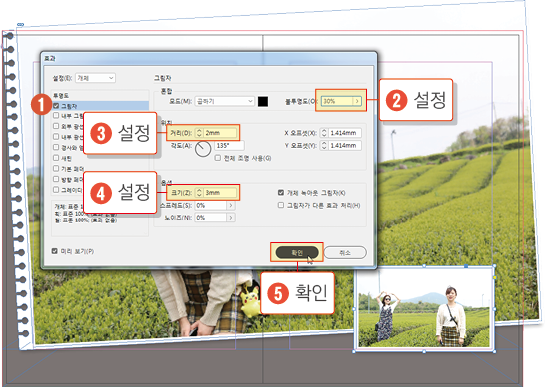This screenshot has height=387, width=545.
Task: Click the 거리 distance field showing 2mm
Action: (220, 133)
